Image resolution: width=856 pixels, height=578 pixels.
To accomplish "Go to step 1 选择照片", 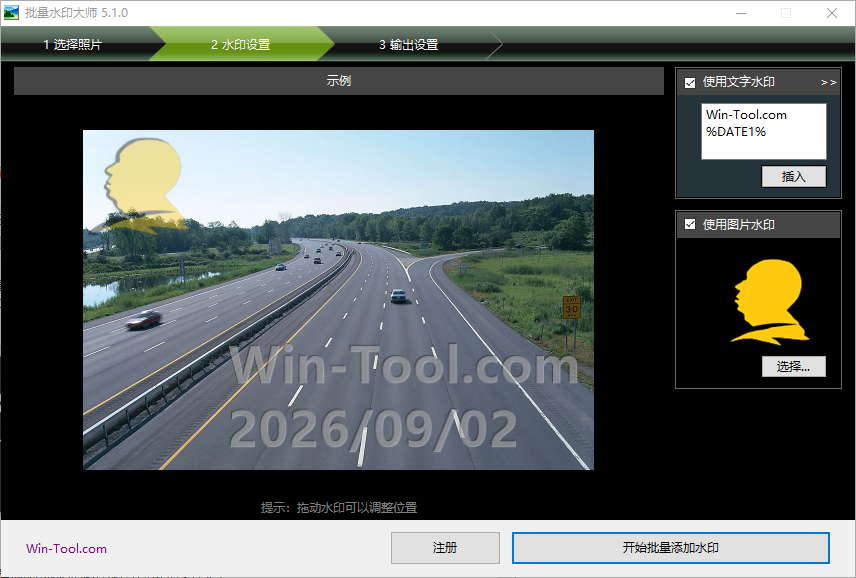I will point(73,44).
